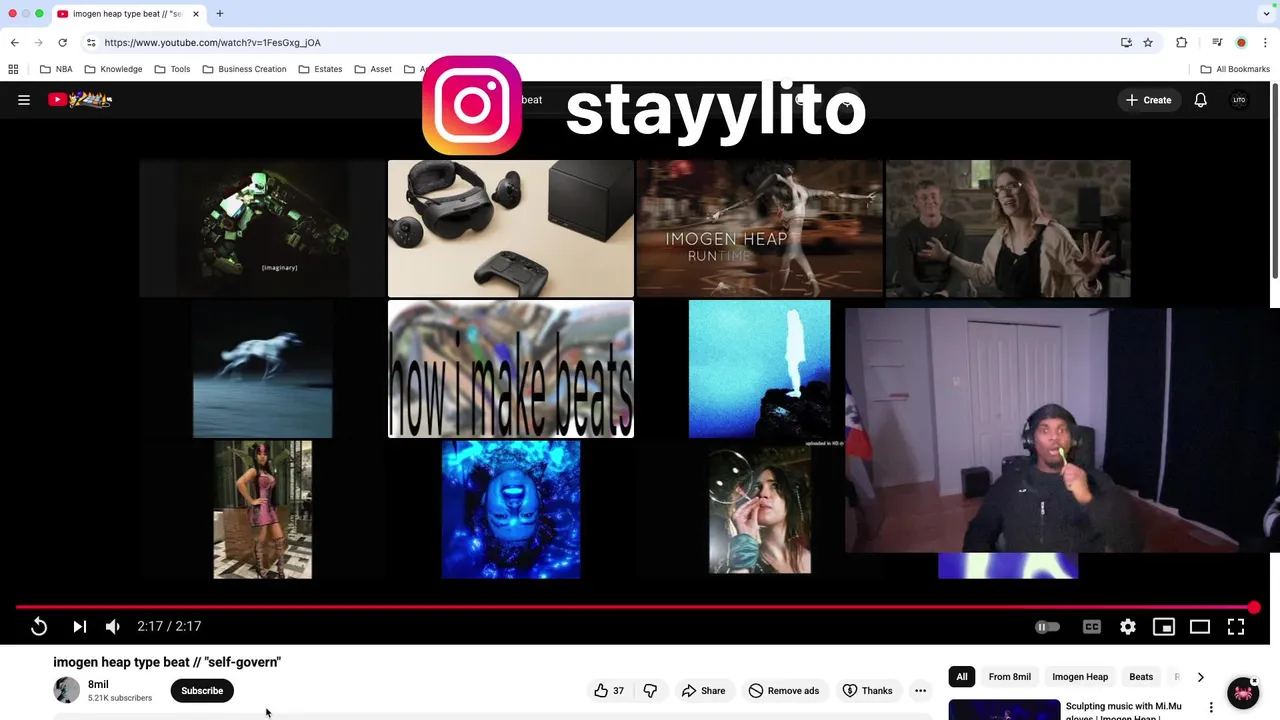The width and height of the screenshot is (1280, 720).
Task: Open the YouTube guide hamburger menu
Action: [x=24, y=100]
